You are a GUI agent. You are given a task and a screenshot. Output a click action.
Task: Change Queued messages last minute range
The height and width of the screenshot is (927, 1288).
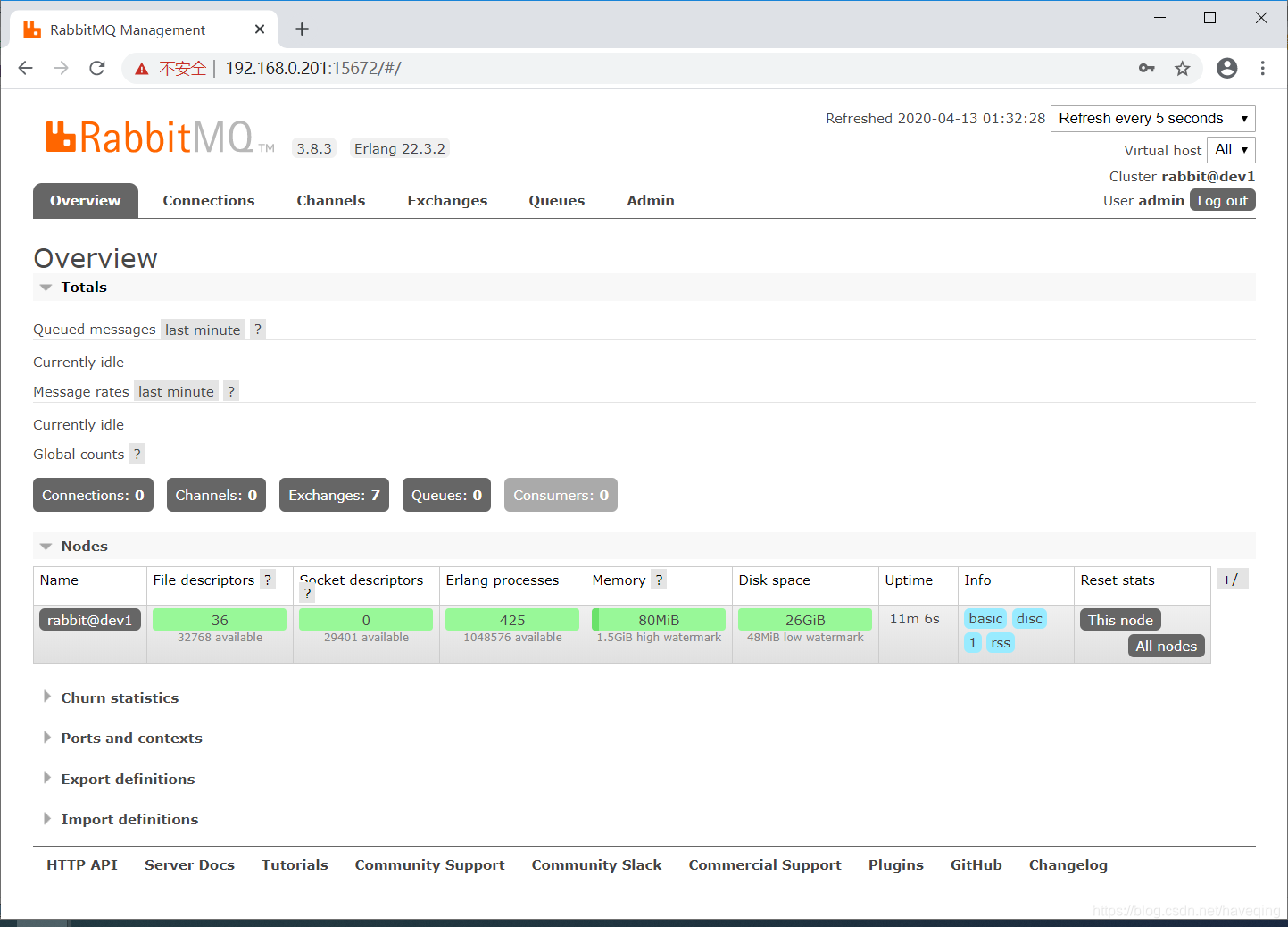coord(203,330)
